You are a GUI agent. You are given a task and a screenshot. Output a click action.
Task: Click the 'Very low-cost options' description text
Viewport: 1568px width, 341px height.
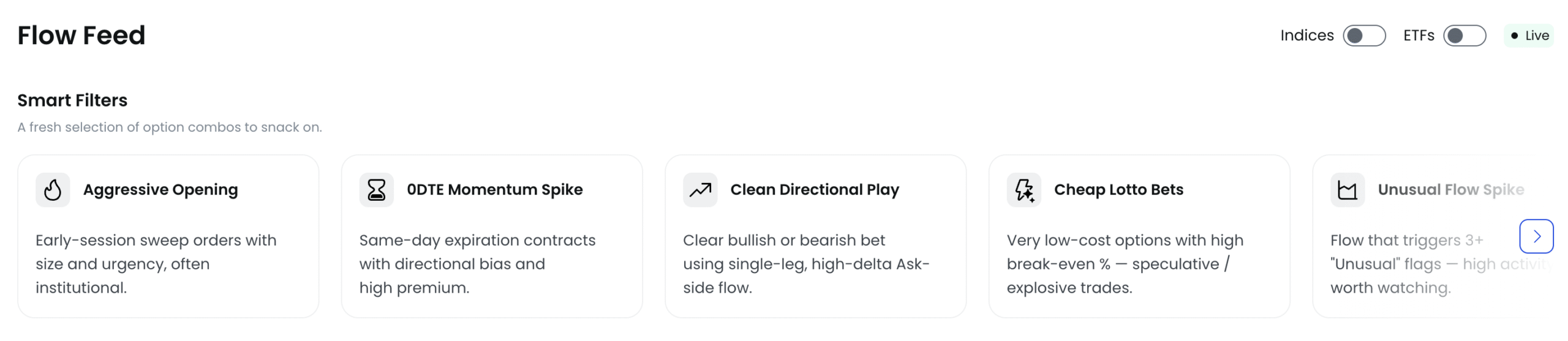[x=1125, y=264]
